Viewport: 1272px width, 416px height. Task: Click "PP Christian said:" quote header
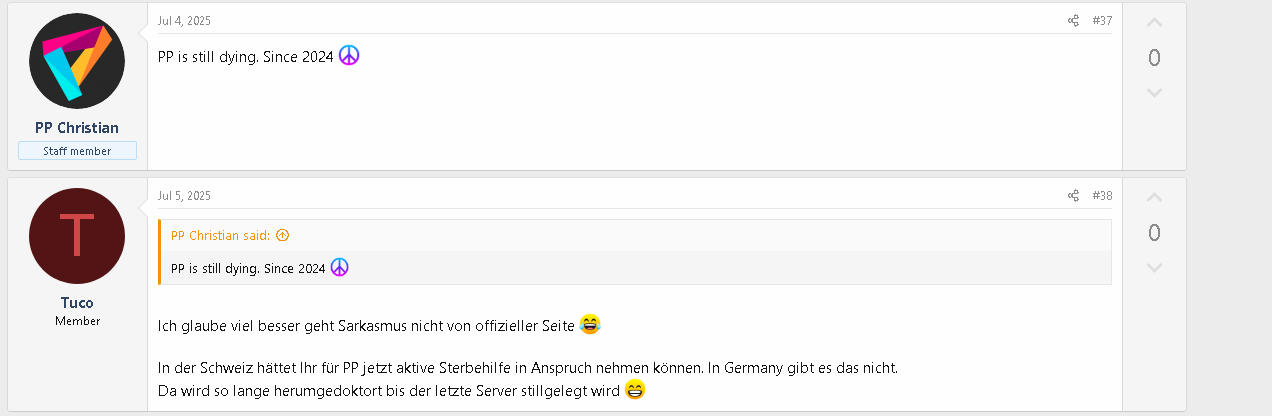220,236
